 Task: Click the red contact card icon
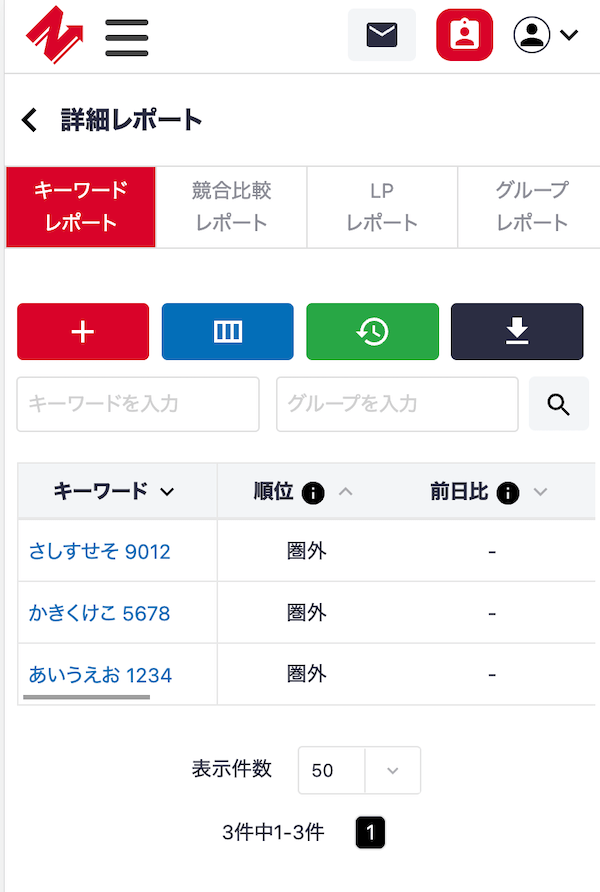click(464, 35)
